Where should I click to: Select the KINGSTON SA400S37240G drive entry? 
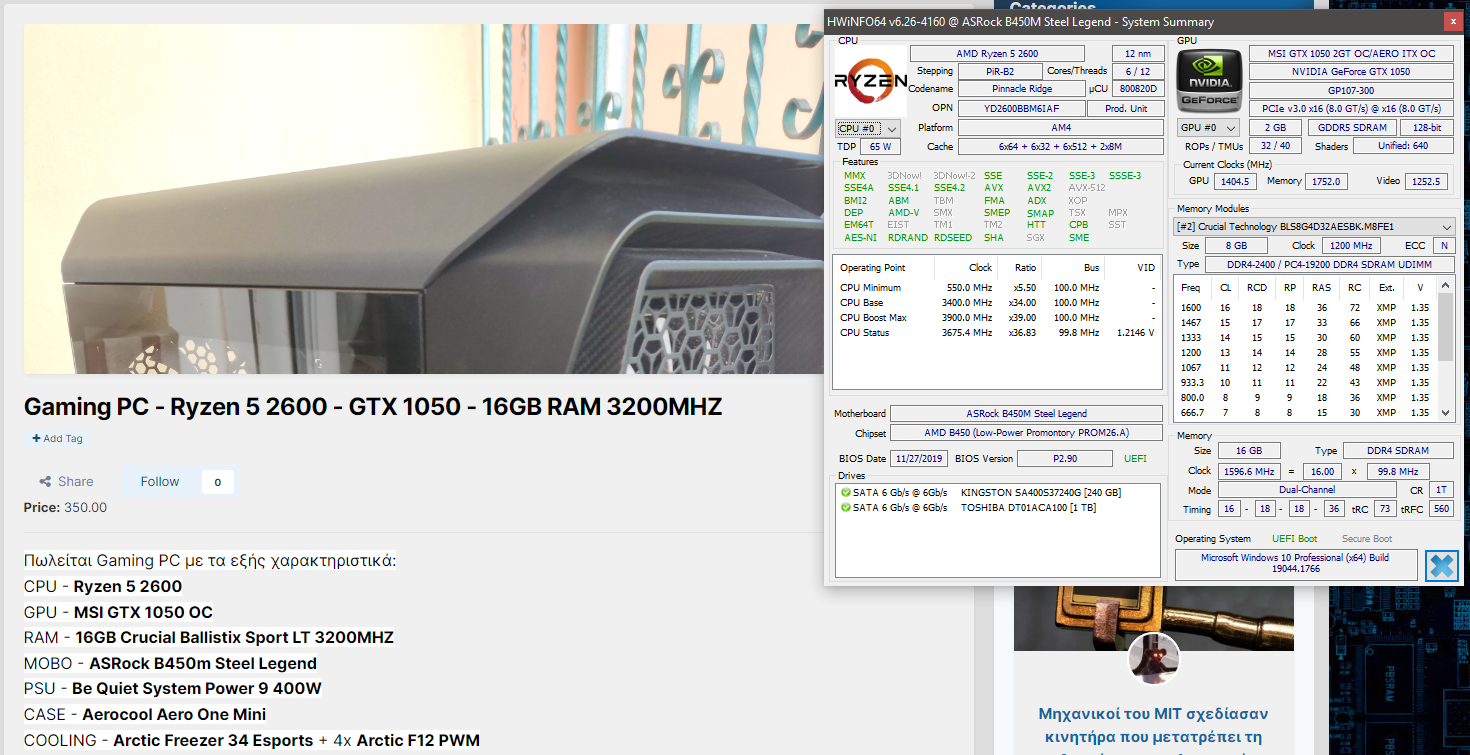1040,493
